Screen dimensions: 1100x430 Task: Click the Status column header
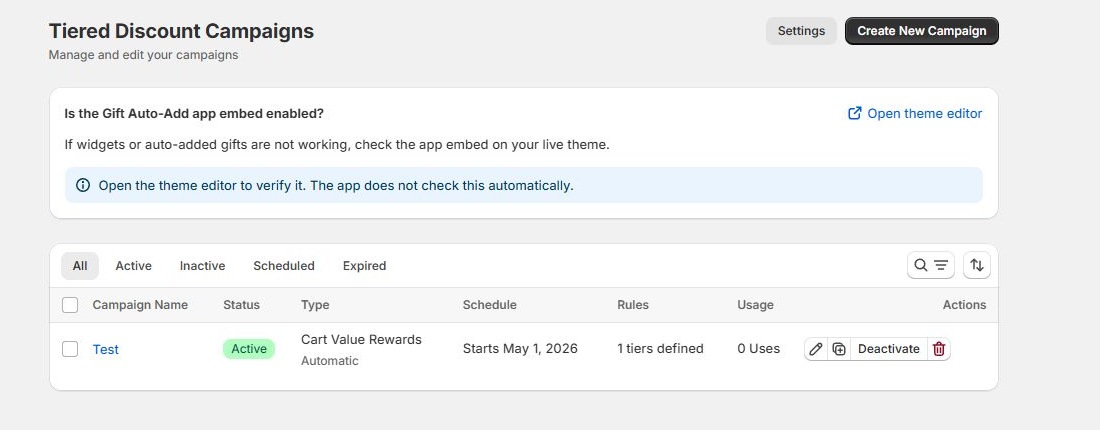pyautogui.click(x=241, y=304)
